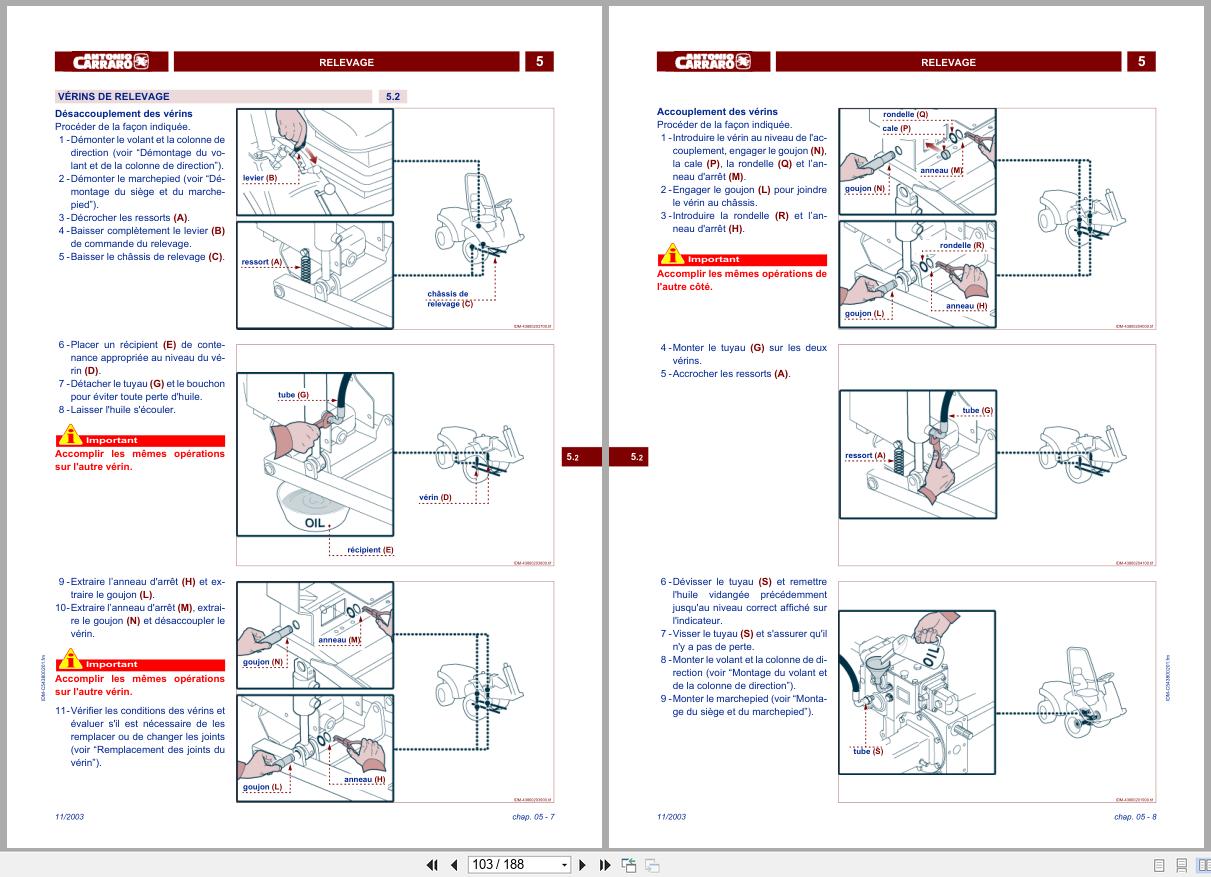Click the levier (B) diagram label
The image size is (1211, 877).
tap(260, 177)
